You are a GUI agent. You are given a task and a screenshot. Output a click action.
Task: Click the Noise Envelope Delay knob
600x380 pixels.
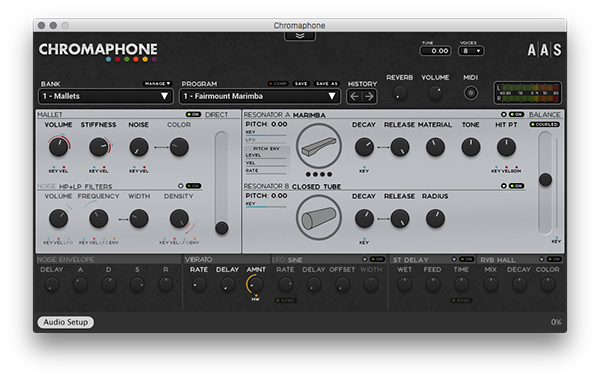coord(52,284)
